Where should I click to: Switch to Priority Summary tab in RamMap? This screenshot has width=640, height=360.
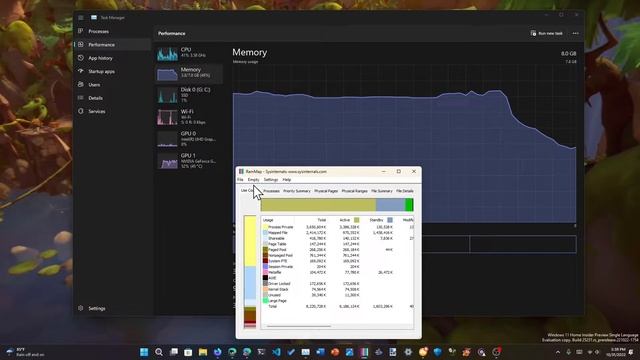pyautogui.click(x=297, y=191)
